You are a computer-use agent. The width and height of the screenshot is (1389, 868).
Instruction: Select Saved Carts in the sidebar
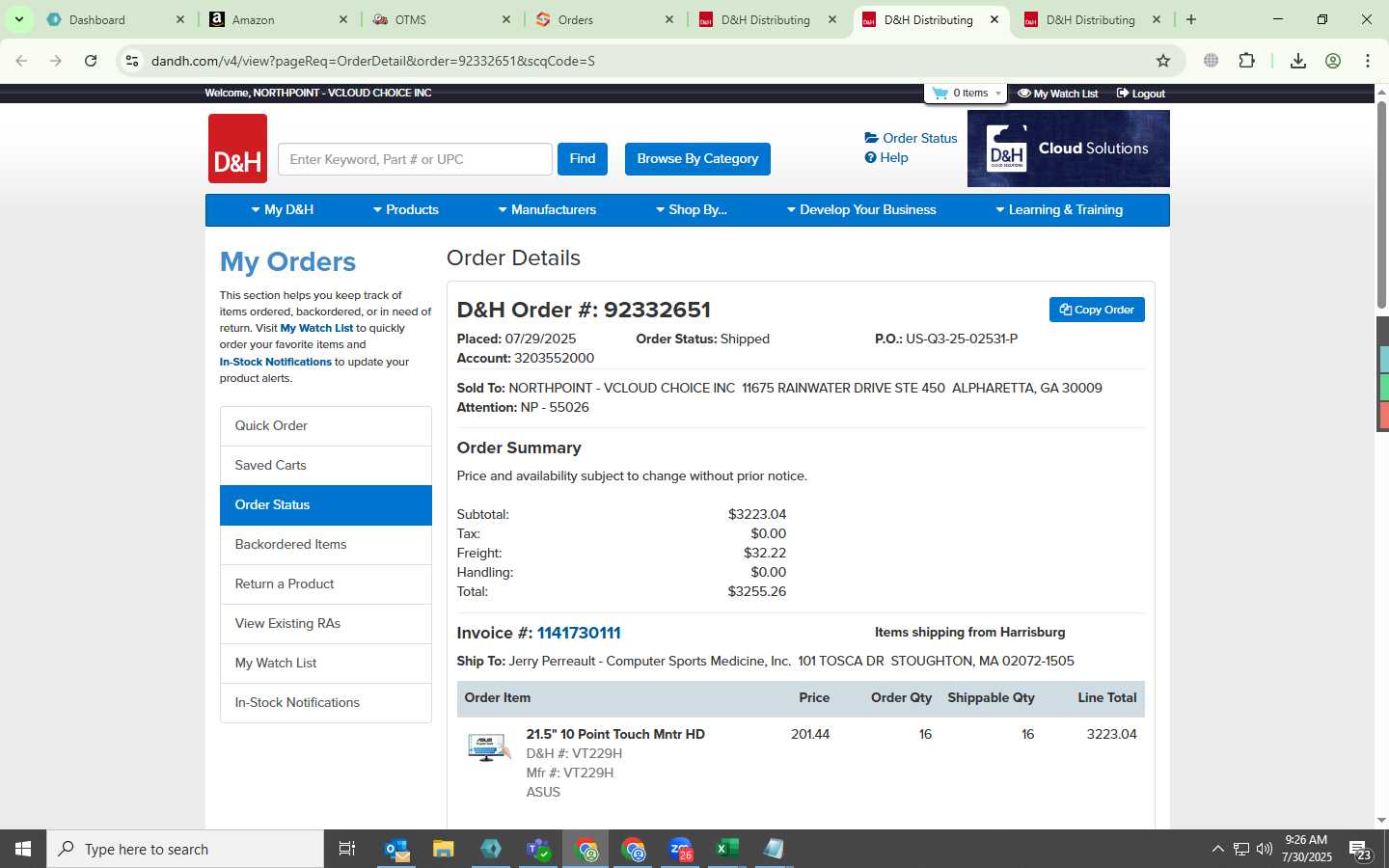[x=326, y=466]
